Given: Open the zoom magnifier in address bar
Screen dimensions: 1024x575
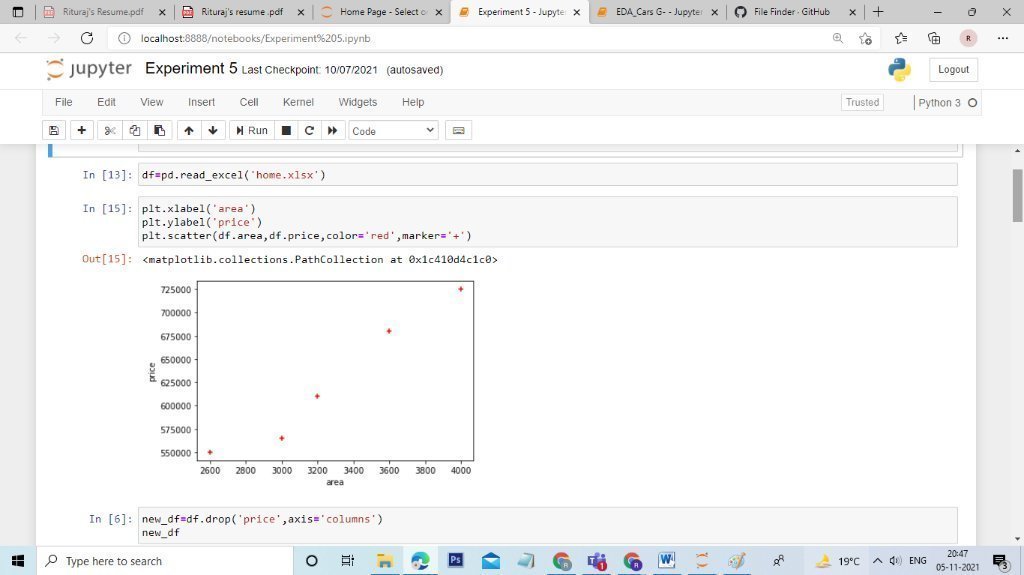Looking at the screenshot, I should (837, 39).
